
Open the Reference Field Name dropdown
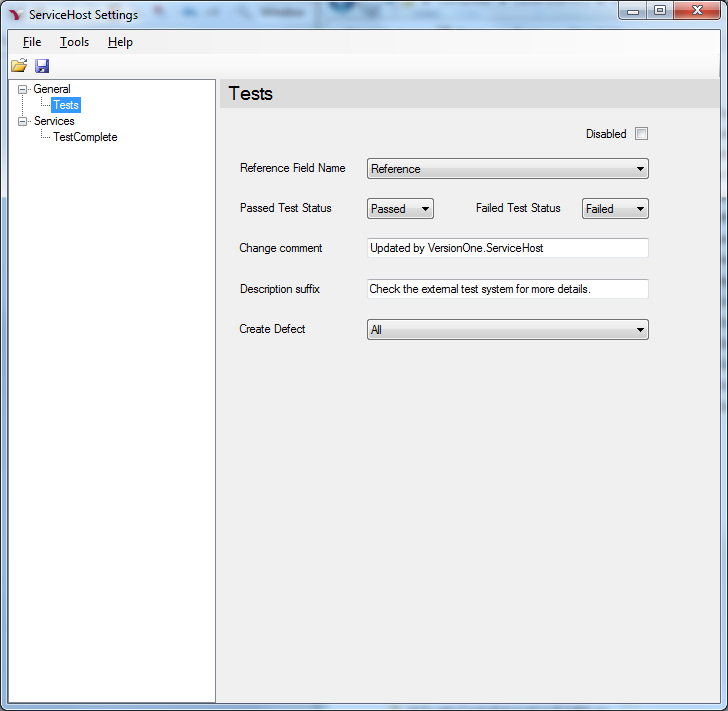507,169
